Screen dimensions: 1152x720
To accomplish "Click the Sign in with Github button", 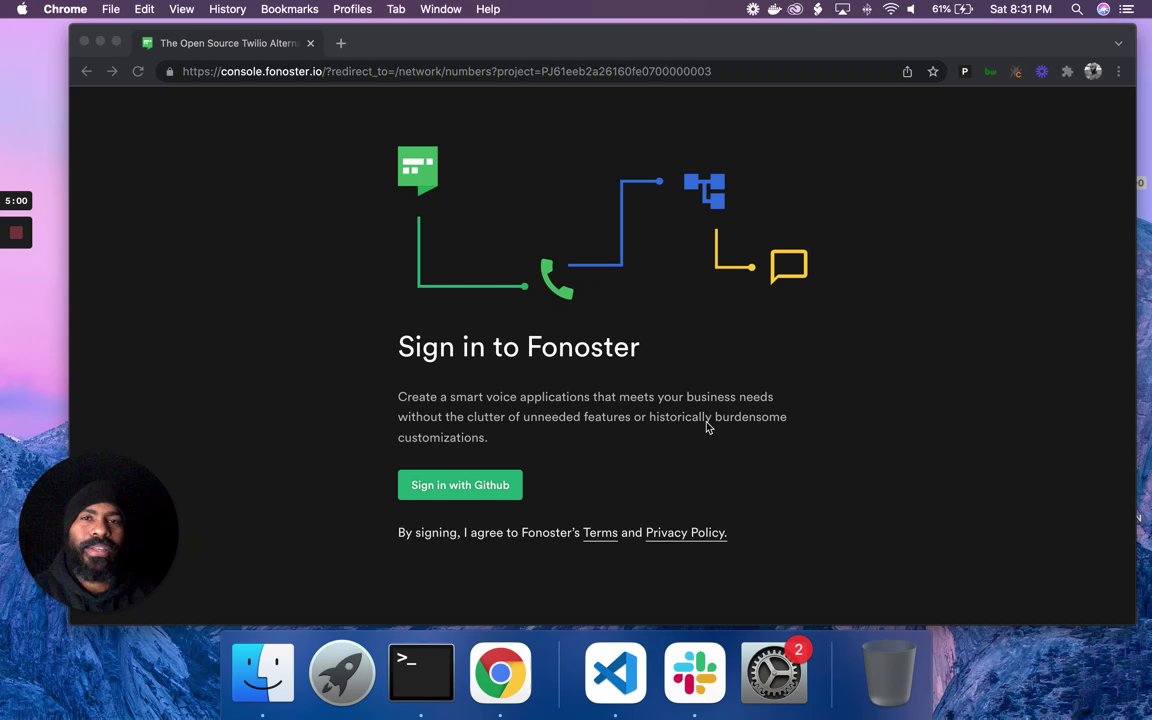I will pyautogui.click(x=460, y=485).
